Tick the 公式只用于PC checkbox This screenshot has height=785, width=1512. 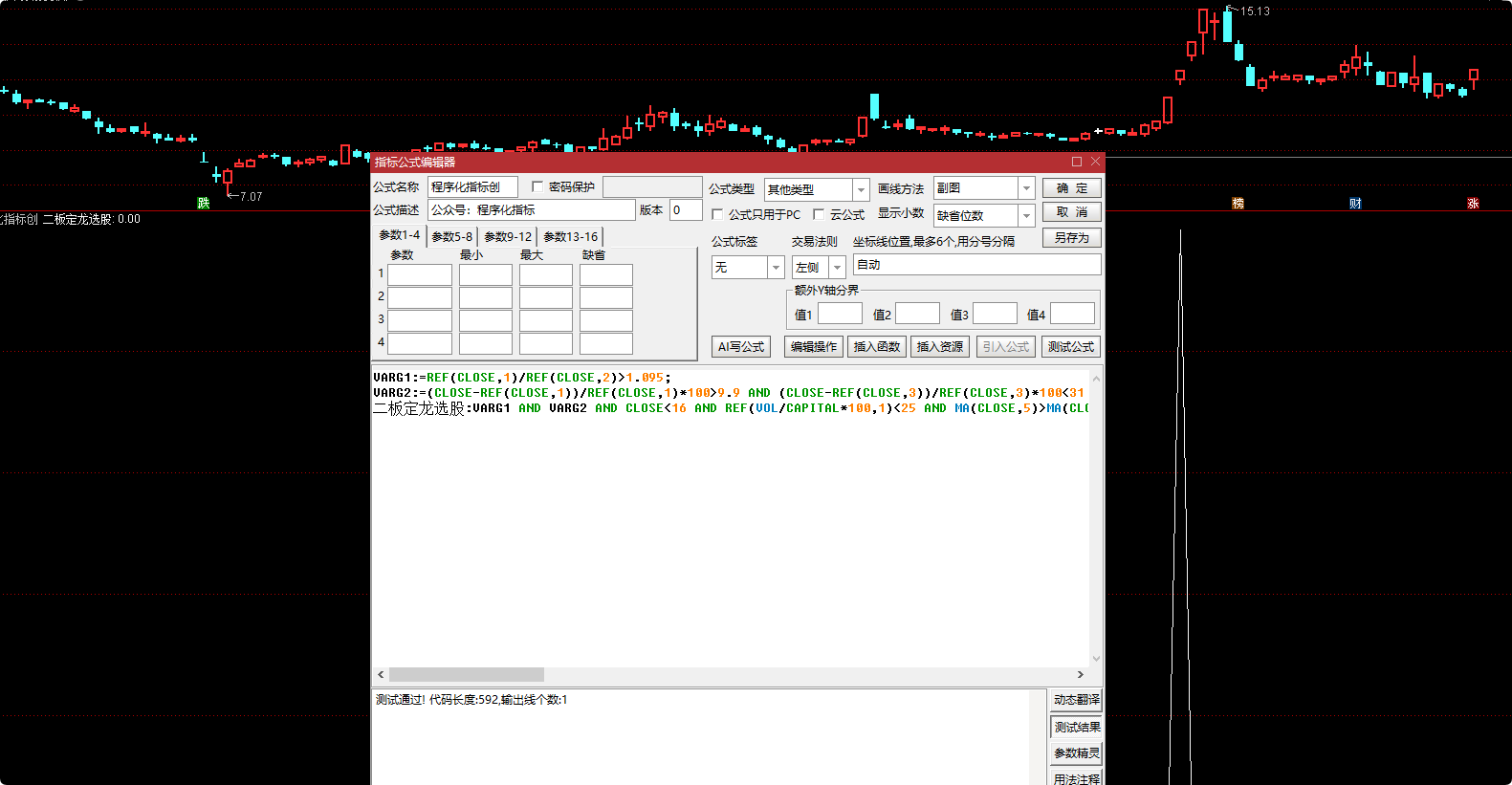(717, 215)
